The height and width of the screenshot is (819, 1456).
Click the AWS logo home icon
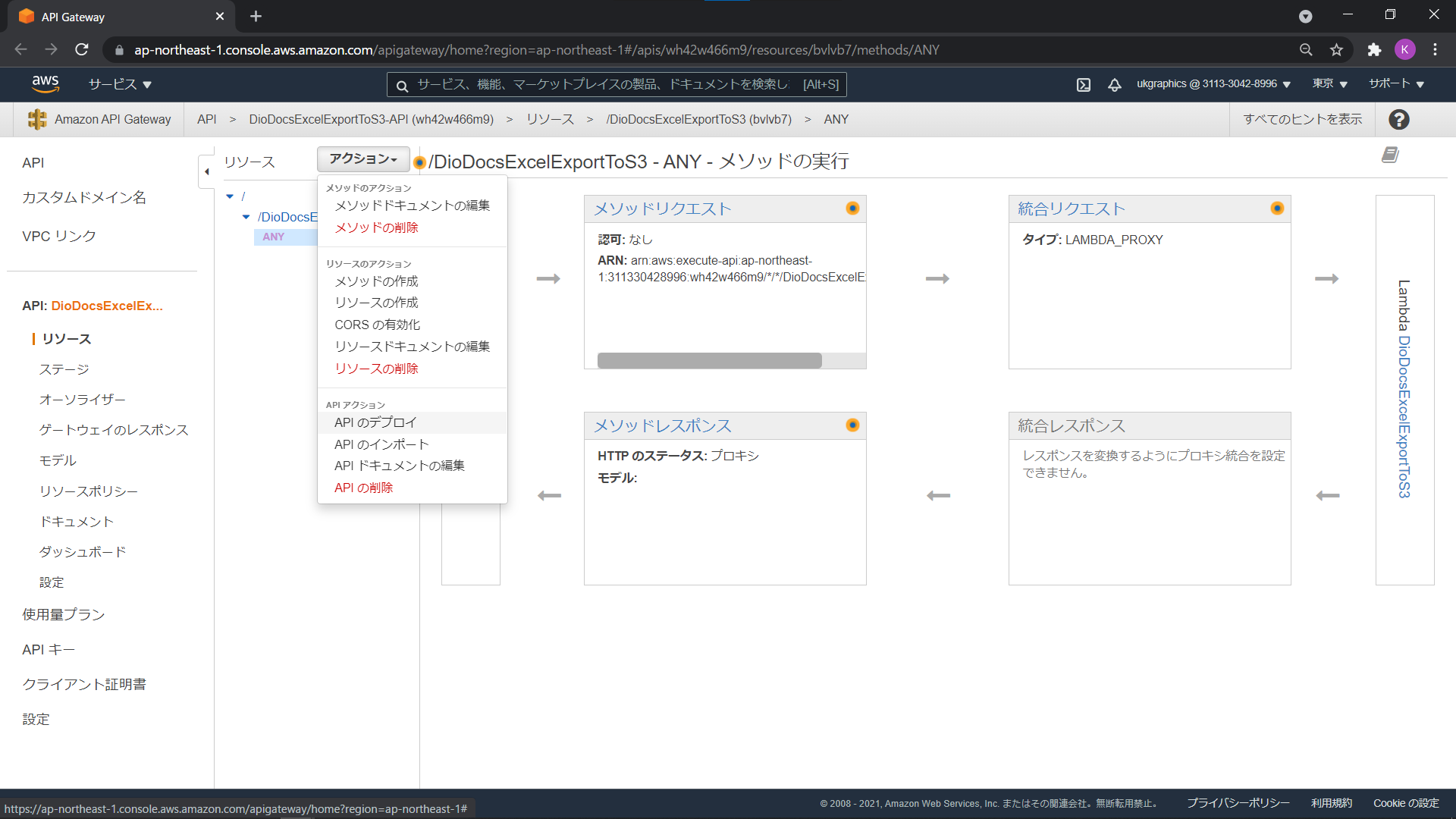[45, 84]
